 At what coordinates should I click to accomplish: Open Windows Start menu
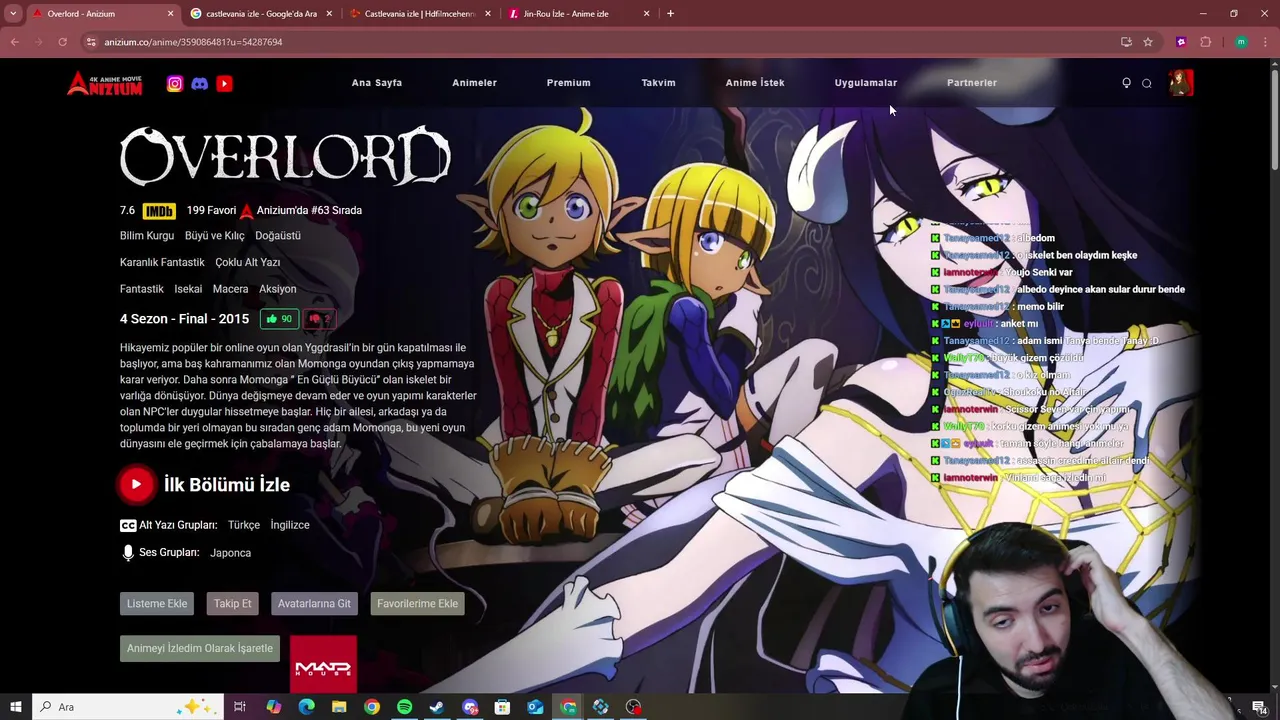(15, 707)
